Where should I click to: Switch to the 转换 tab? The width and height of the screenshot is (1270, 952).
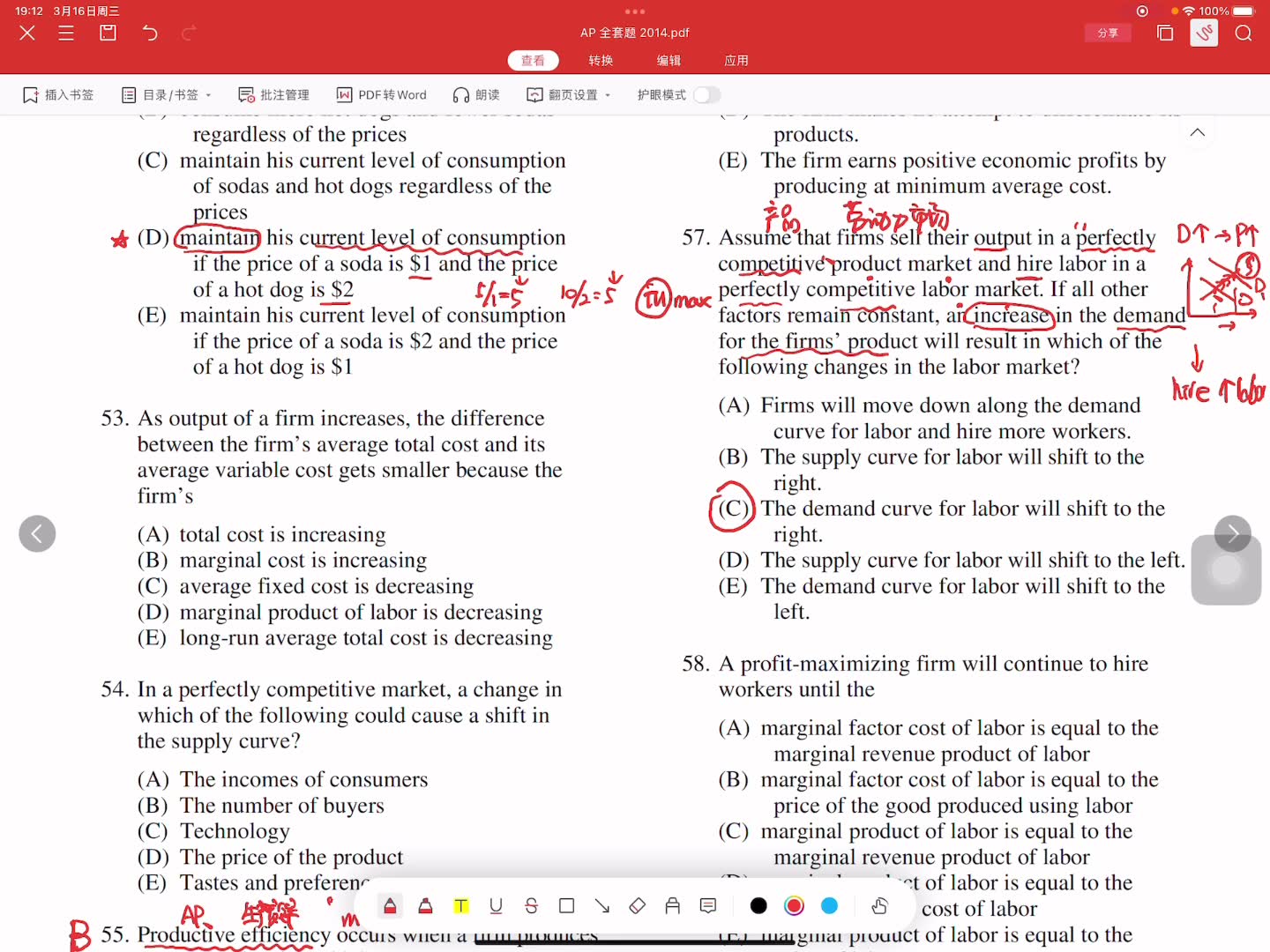(x=601, y=60)
